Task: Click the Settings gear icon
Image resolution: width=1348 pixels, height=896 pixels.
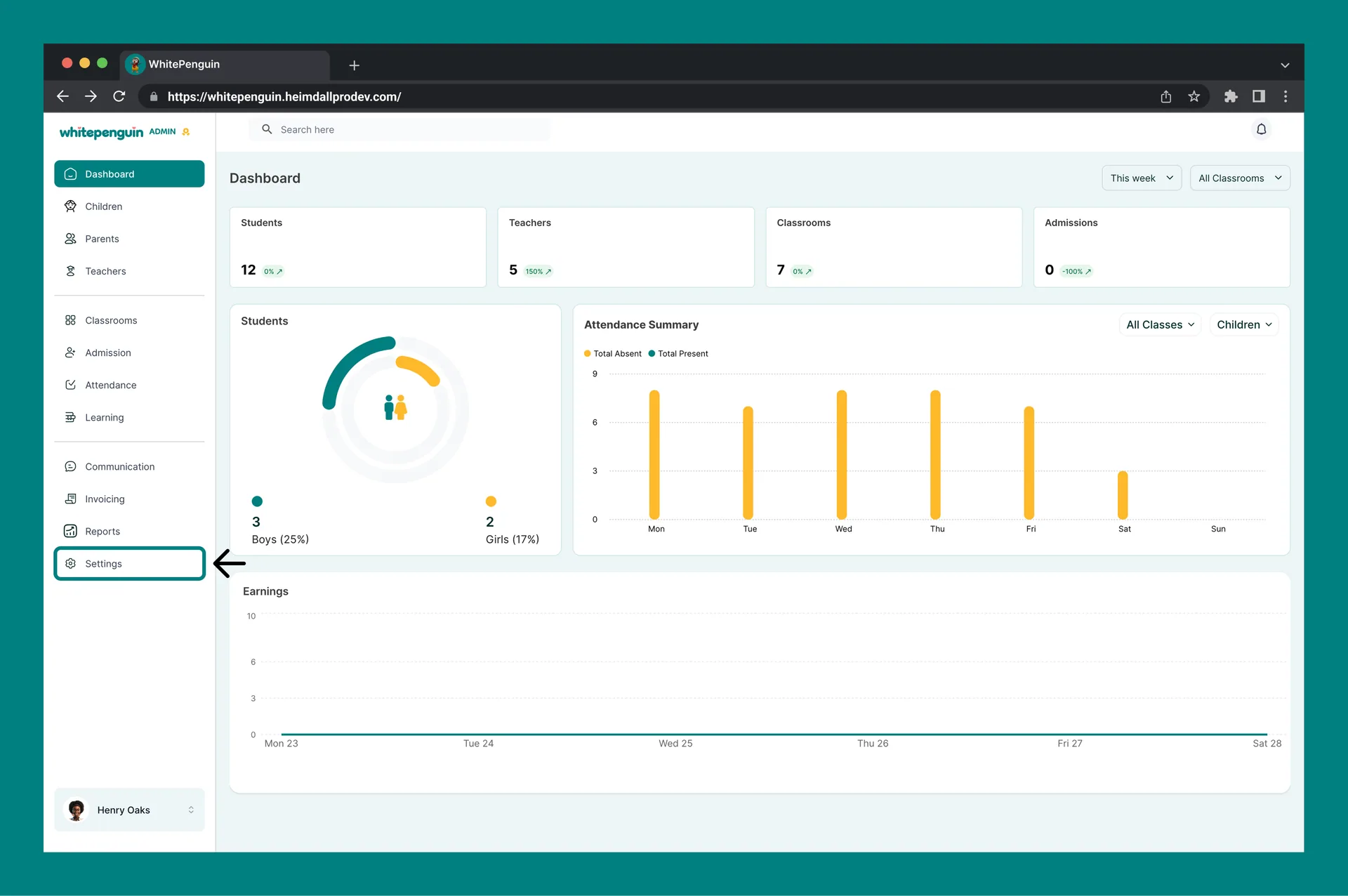Action: click(x=70, y=562)
